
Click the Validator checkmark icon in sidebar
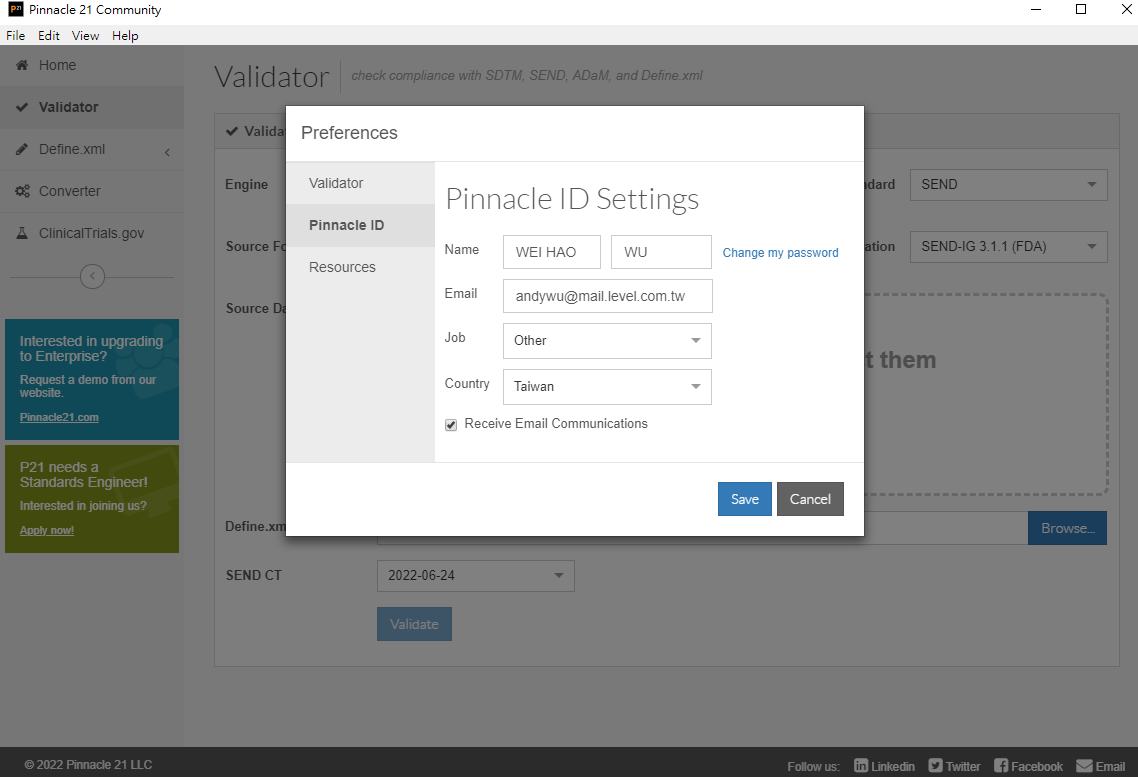pyautogui.click(x=22, y=107)
